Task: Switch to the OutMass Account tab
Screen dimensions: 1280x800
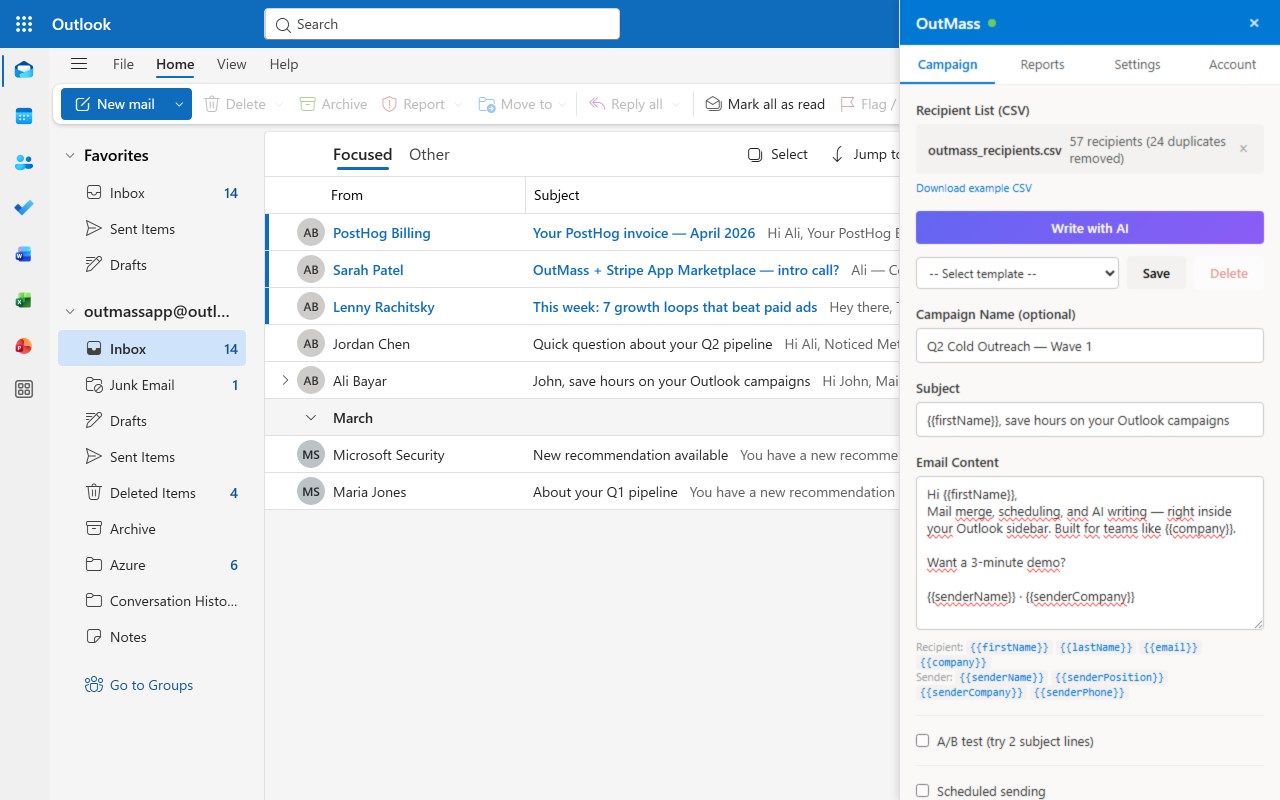Action: pyautogui.click(x=1232, y=64)
